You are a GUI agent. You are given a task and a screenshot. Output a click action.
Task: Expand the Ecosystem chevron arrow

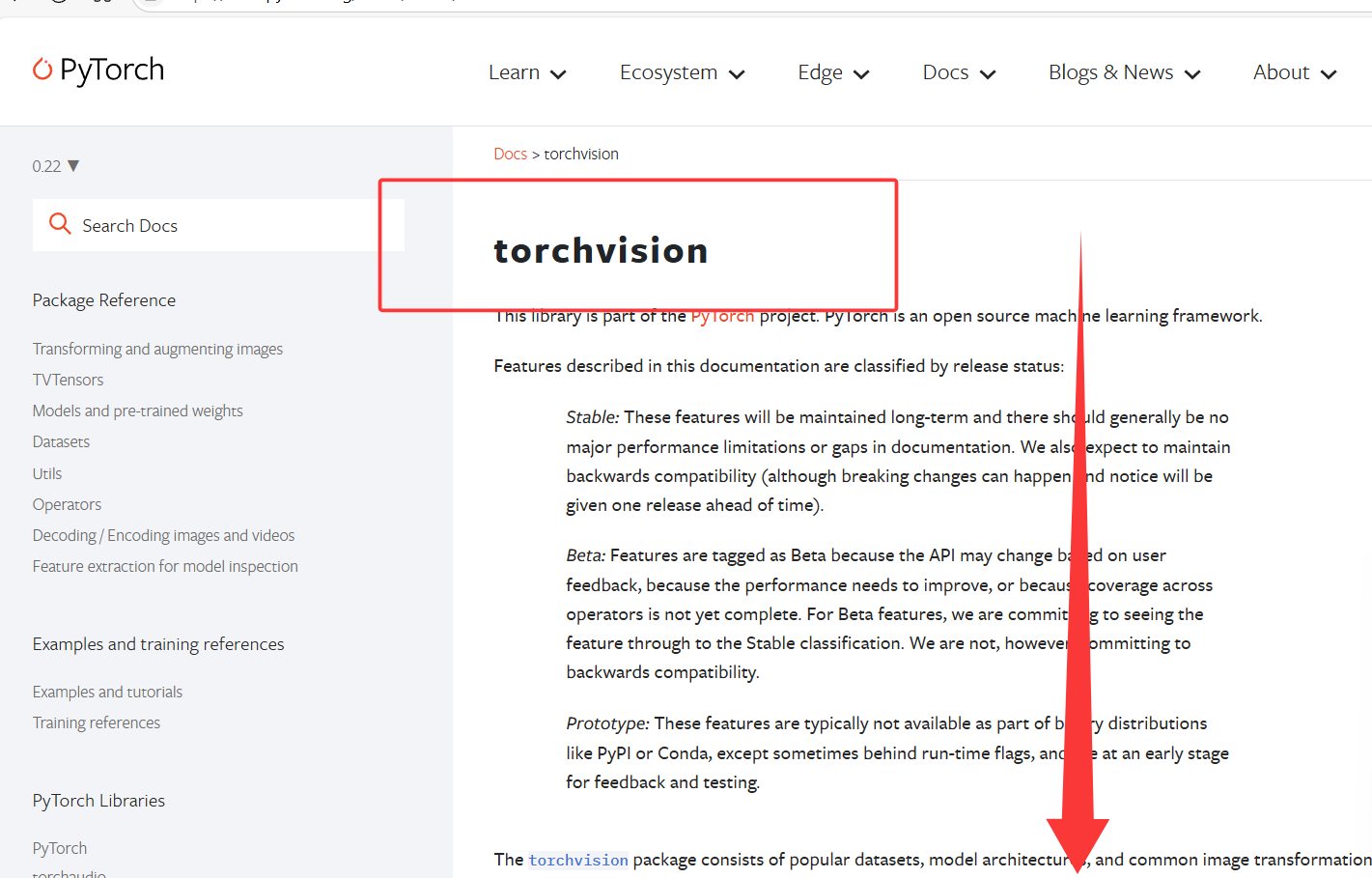click(x=737, y=74)
